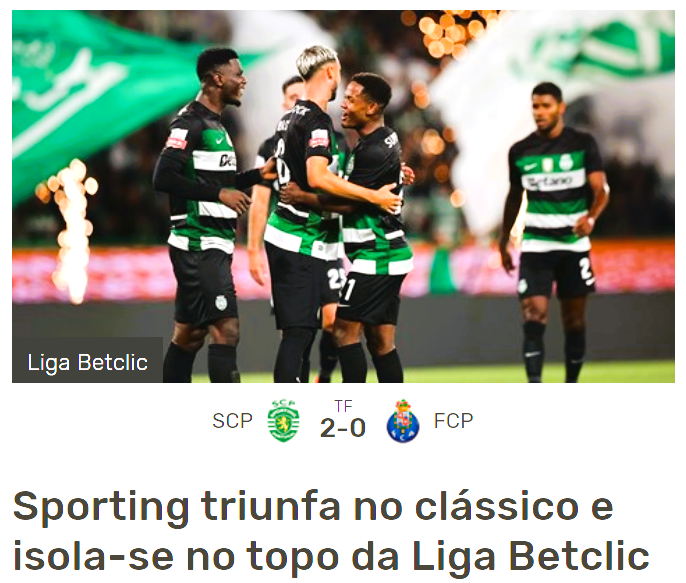Open headline 'Sporting triunfa no clássico e'
Screen dimensions: 686x583
coord(313,506)
